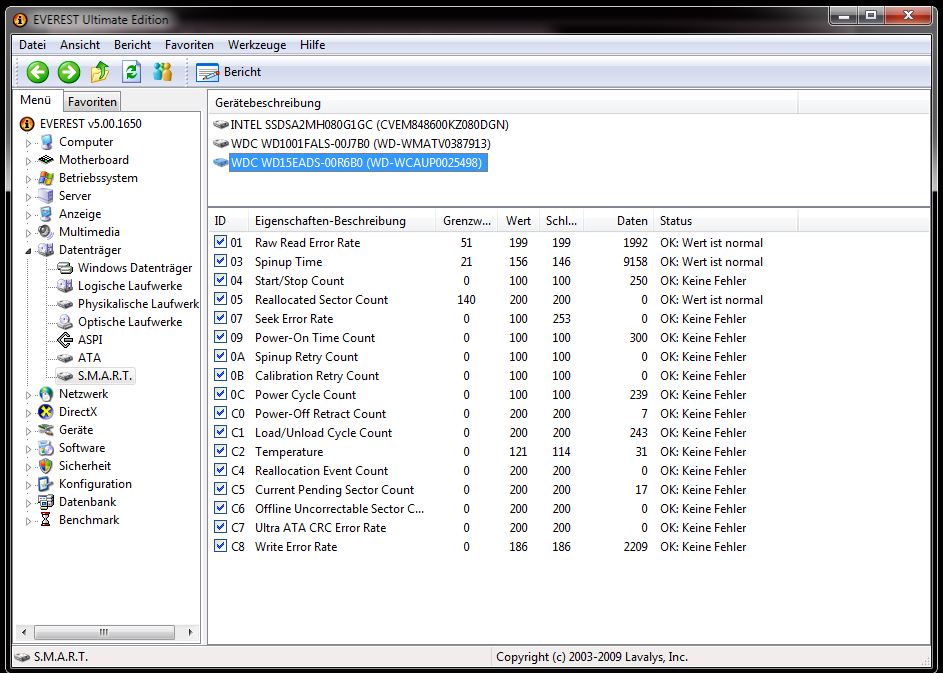Toggle the Write Error Rate checkbox
The width and height of the screenshot is (943, 673).
(220, 546)
